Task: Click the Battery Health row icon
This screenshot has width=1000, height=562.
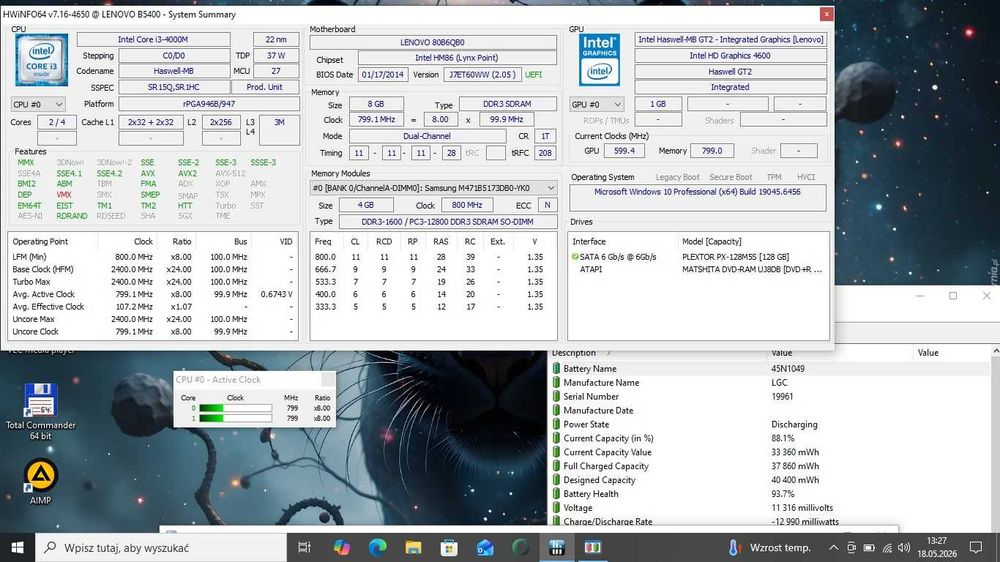Action: [x=556, y=494]
